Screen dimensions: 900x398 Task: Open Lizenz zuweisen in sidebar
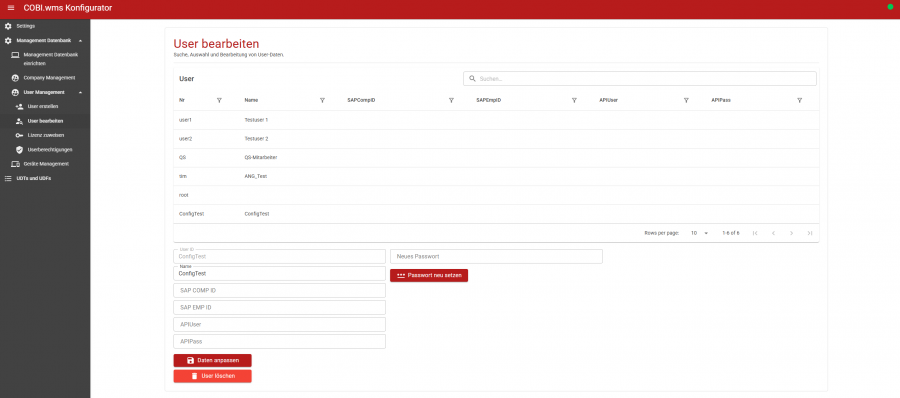point(45,135)
